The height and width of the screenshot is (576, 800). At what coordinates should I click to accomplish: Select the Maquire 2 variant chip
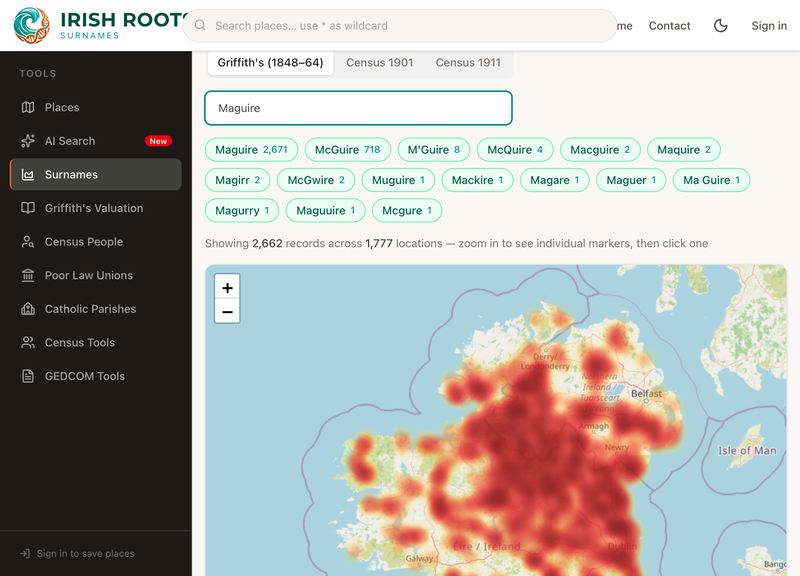point(684,149)
